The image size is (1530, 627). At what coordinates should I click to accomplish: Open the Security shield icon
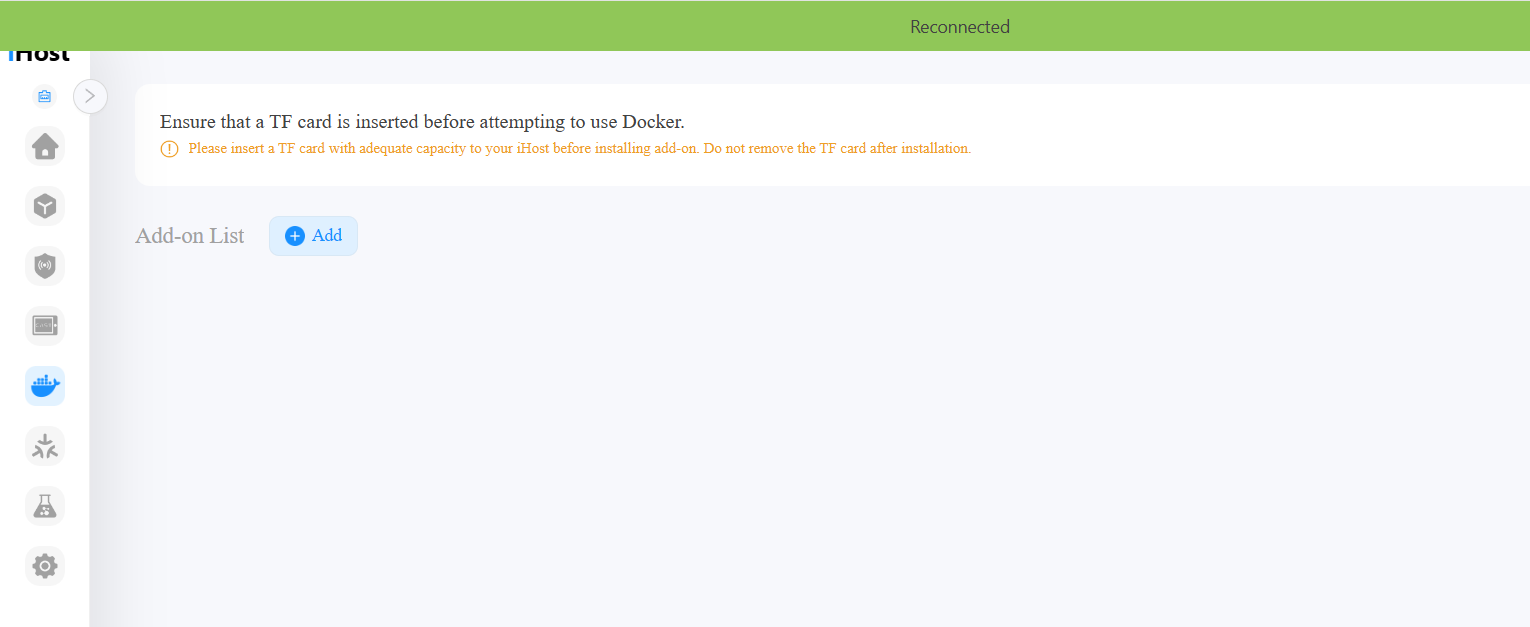pos(45,266)
